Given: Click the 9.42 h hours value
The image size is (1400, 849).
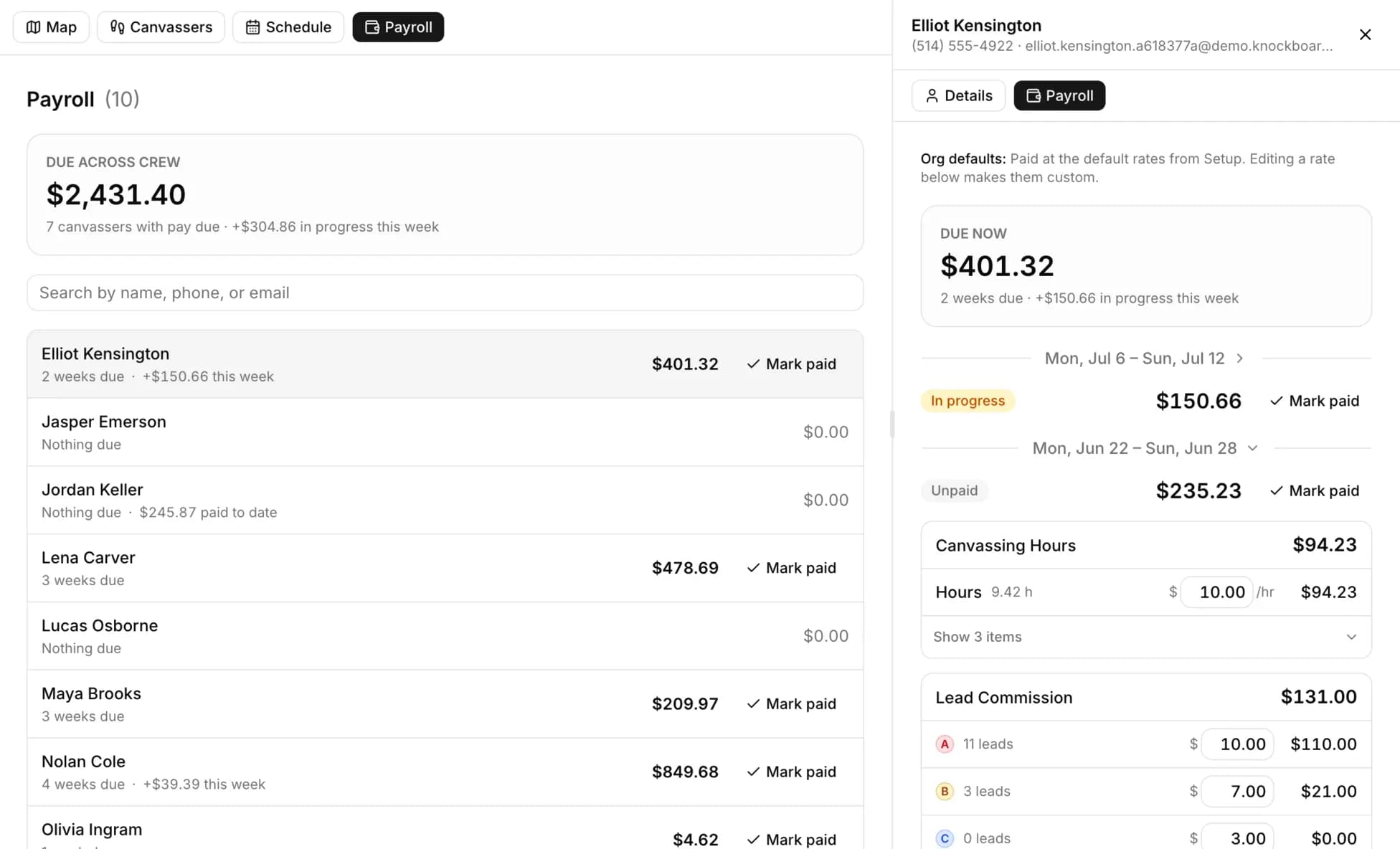Looking at the screenshot, I should click(1011, 592).
